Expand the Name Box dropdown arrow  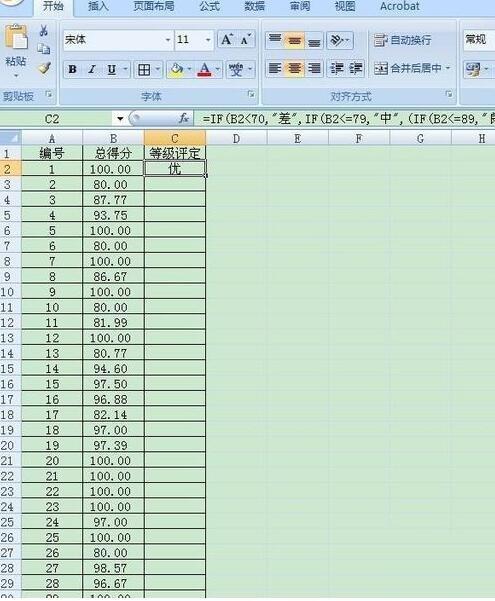(x=120, y=119)
